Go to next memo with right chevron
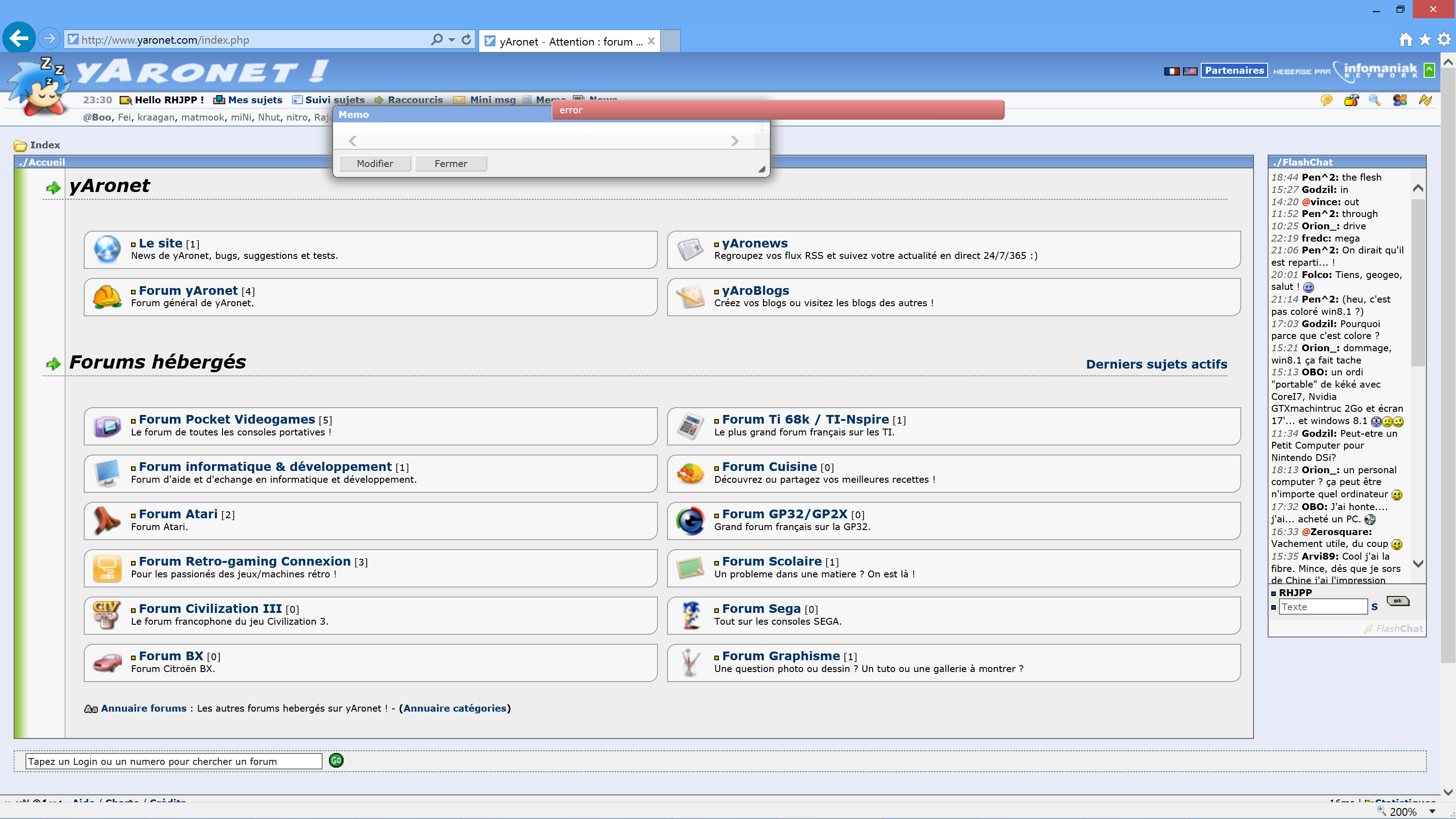Screen dimensions: 1456x819 click(x=734, y=141)
